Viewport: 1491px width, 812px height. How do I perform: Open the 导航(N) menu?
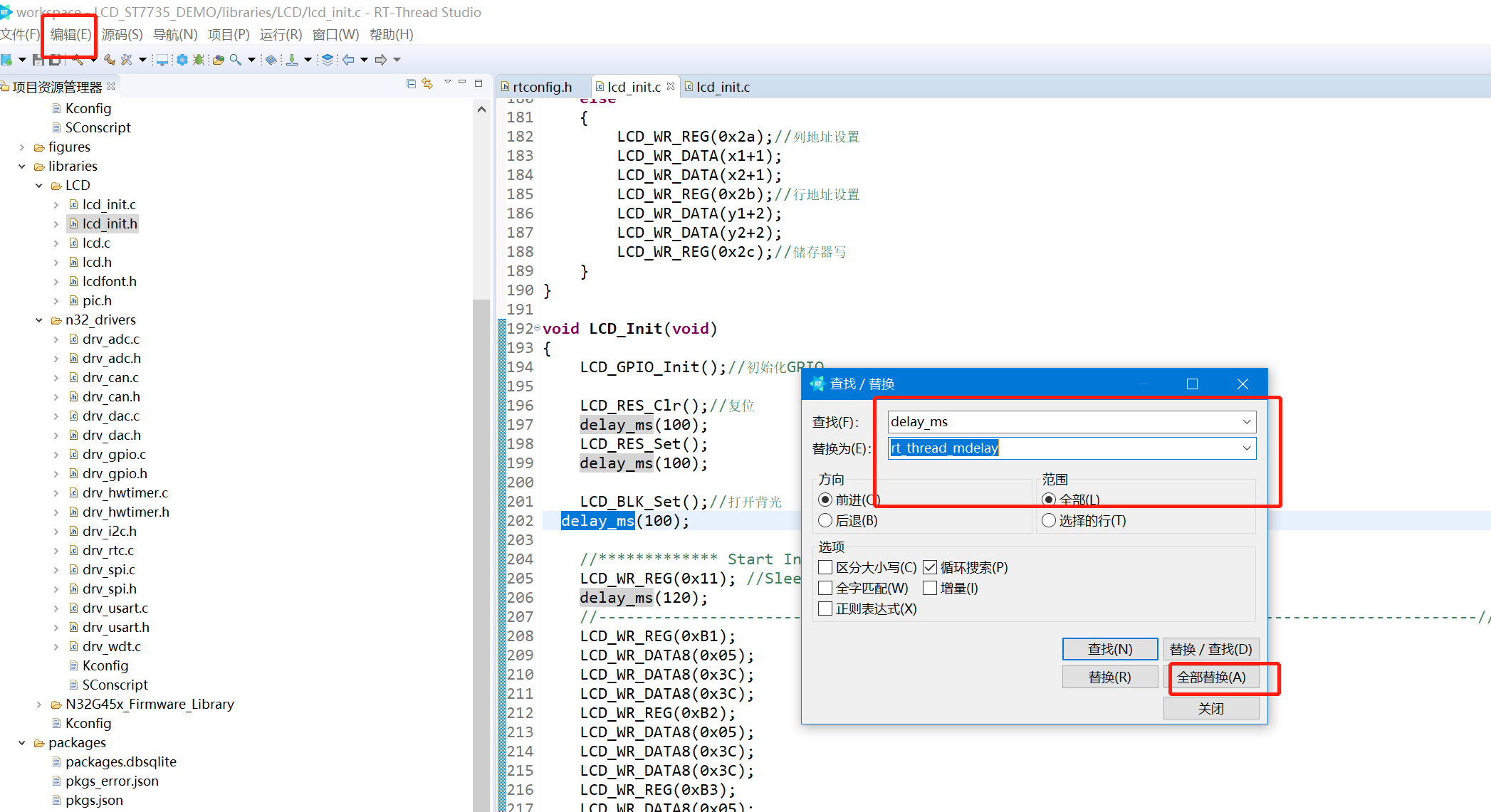pyautogui.click(x=175, y=34)
